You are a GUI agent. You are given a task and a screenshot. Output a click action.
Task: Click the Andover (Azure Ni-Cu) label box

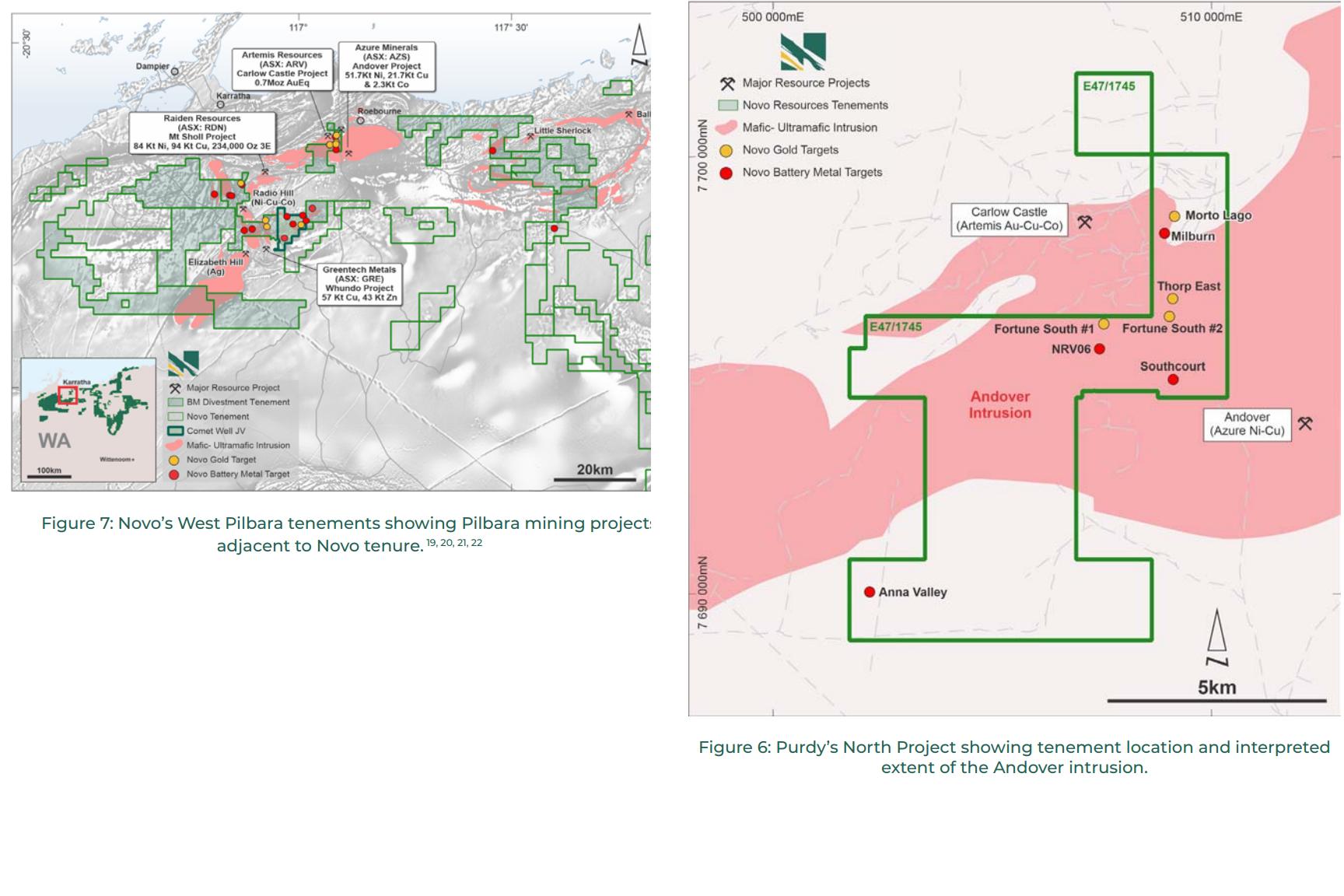[1247, 424]
